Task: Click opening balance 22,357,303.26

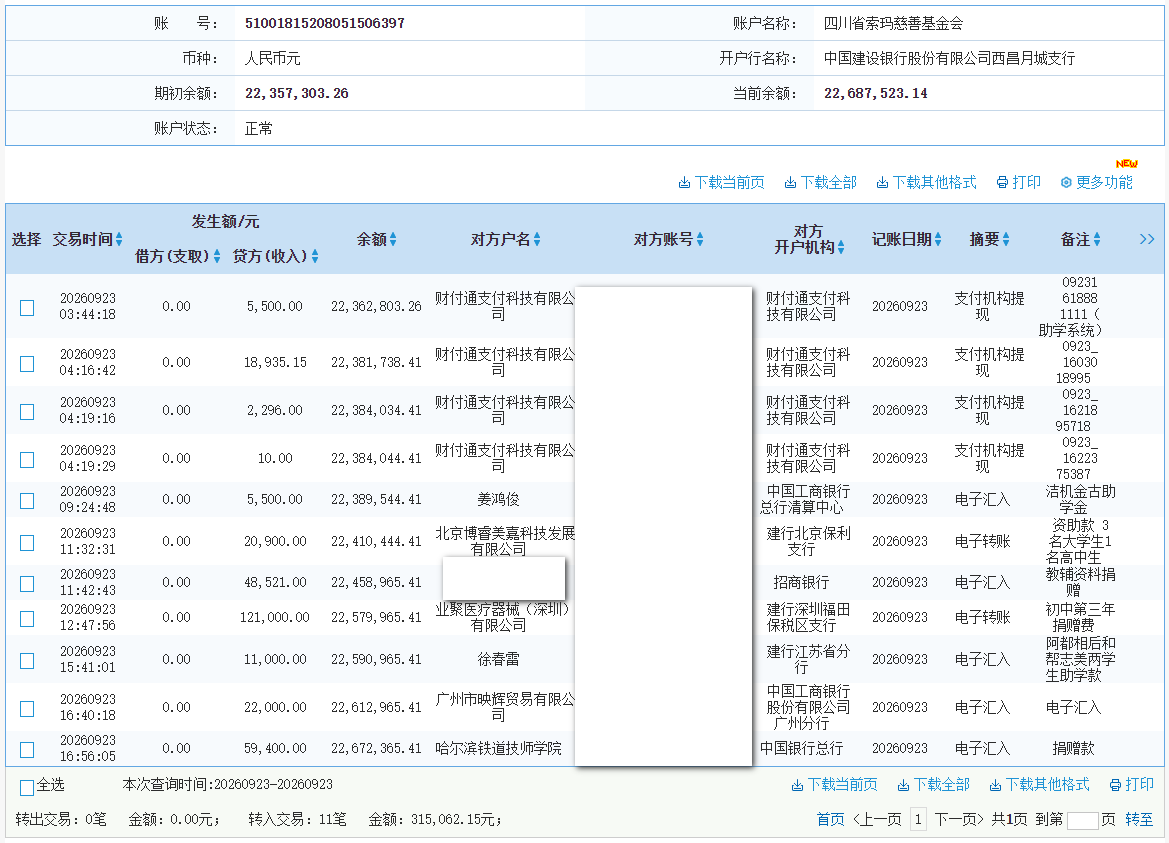Action: tap(296, 93)
